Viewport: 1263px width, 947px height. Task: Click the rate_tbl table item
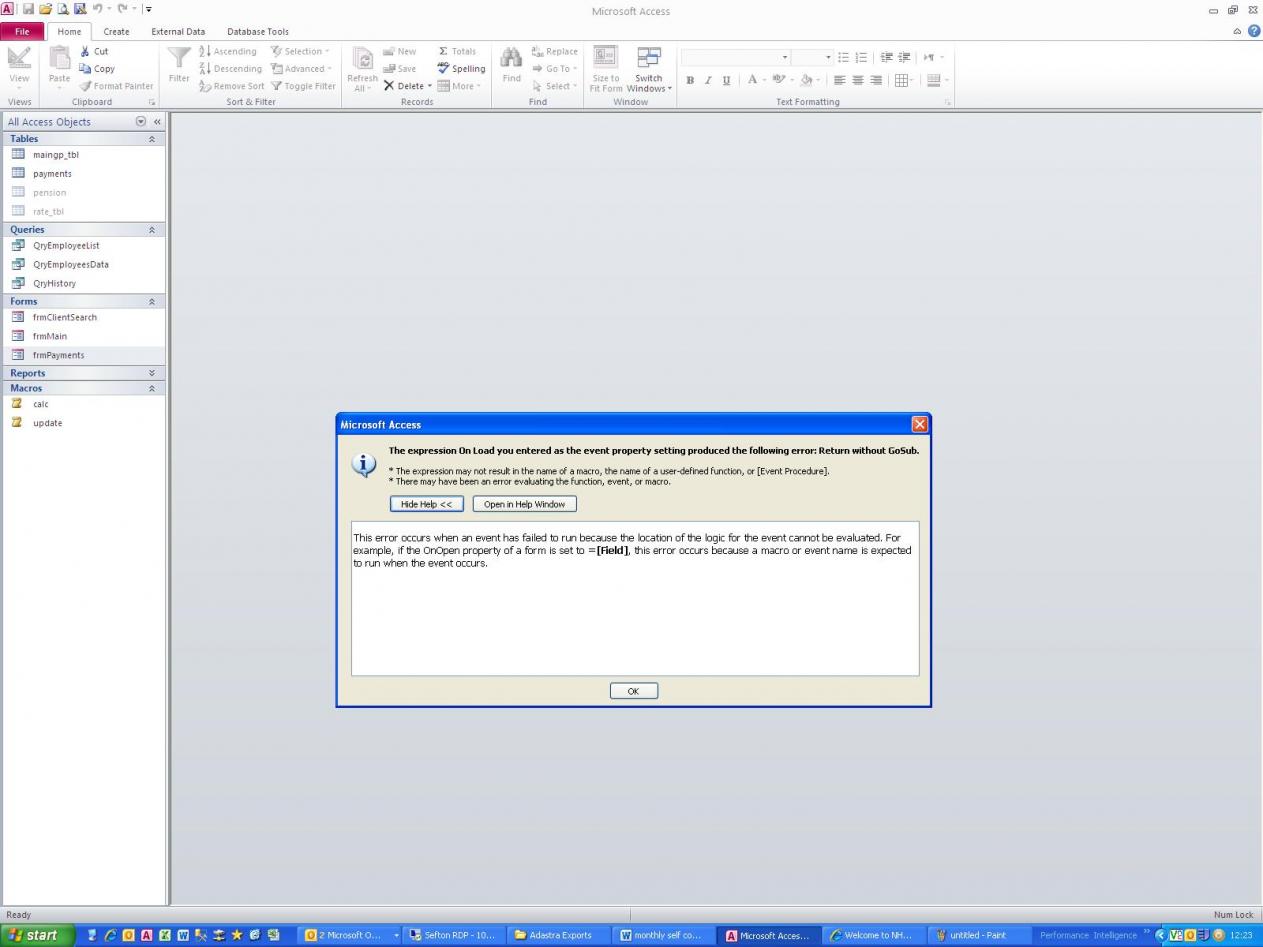pyautogui.click(x=84, y=212)
